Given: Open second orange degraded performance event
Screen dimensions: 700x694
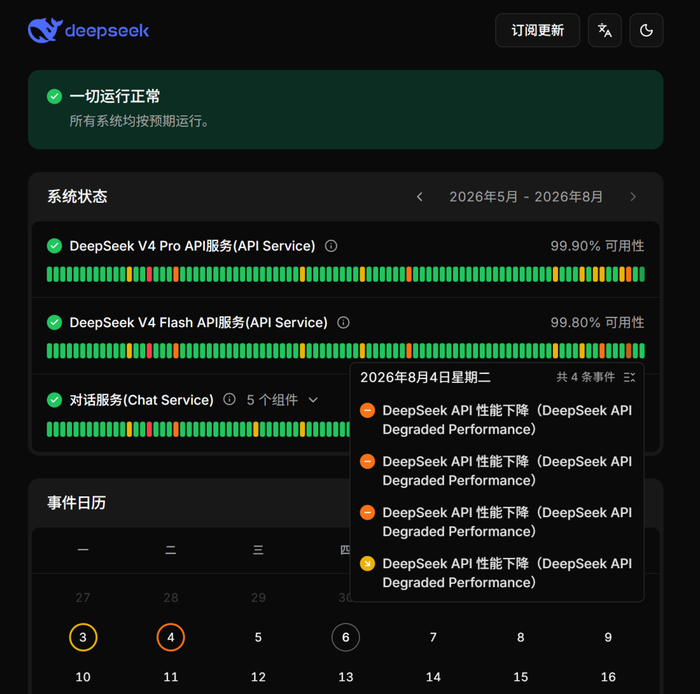Looking at the screenshot, I should 496,471.
